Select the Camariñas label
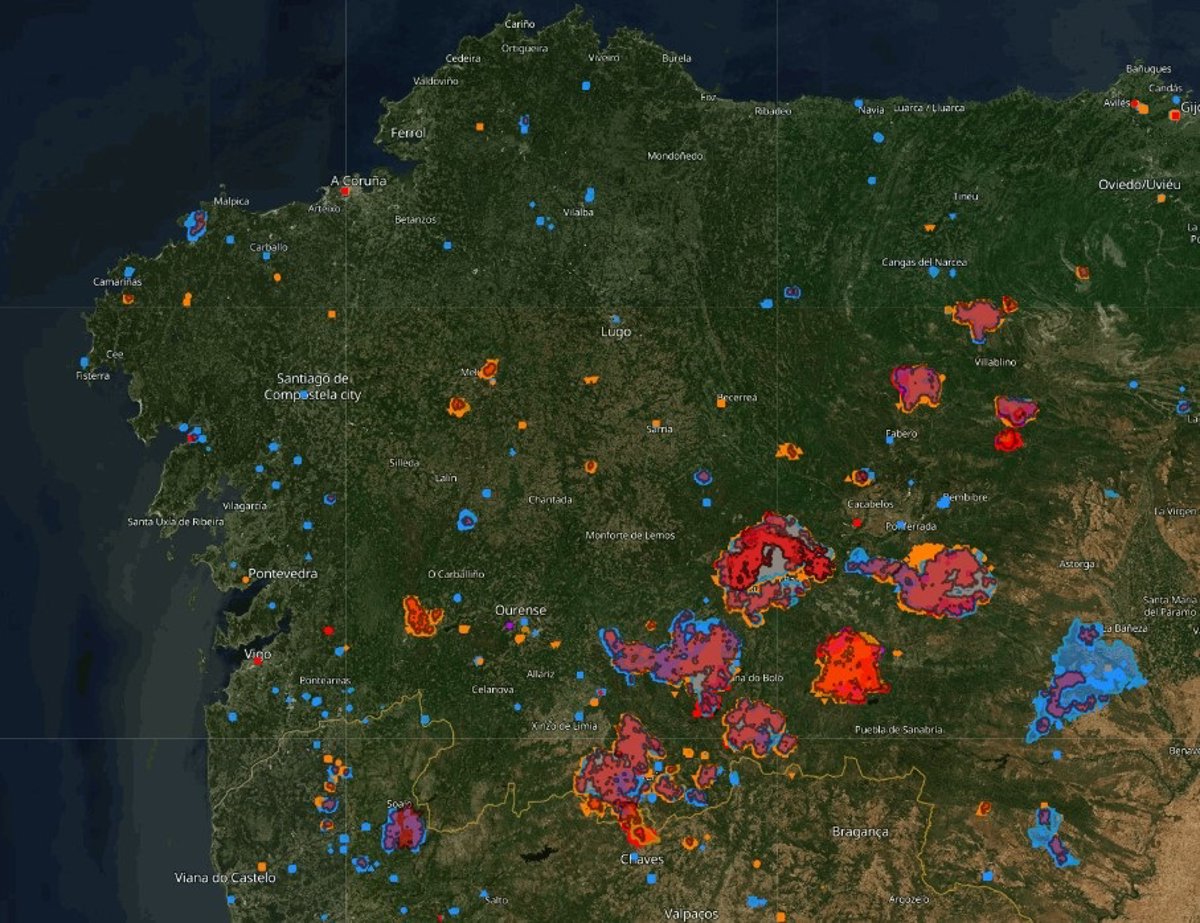This screenshot has height=923, width=1200. tap(117, 282)
